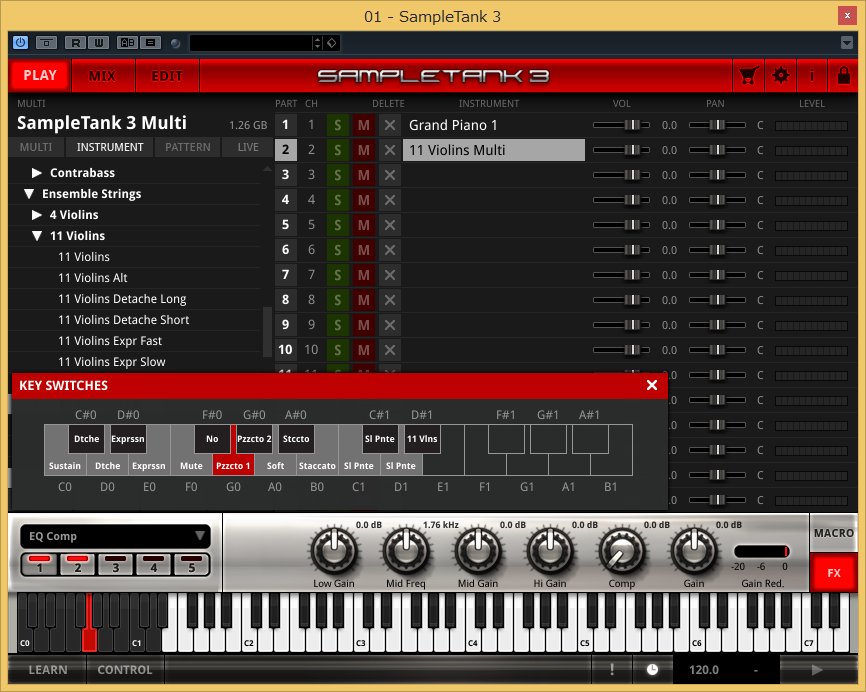The image size is (866, 692).
Task: Show info with the i icon
Action: (812, 76)
